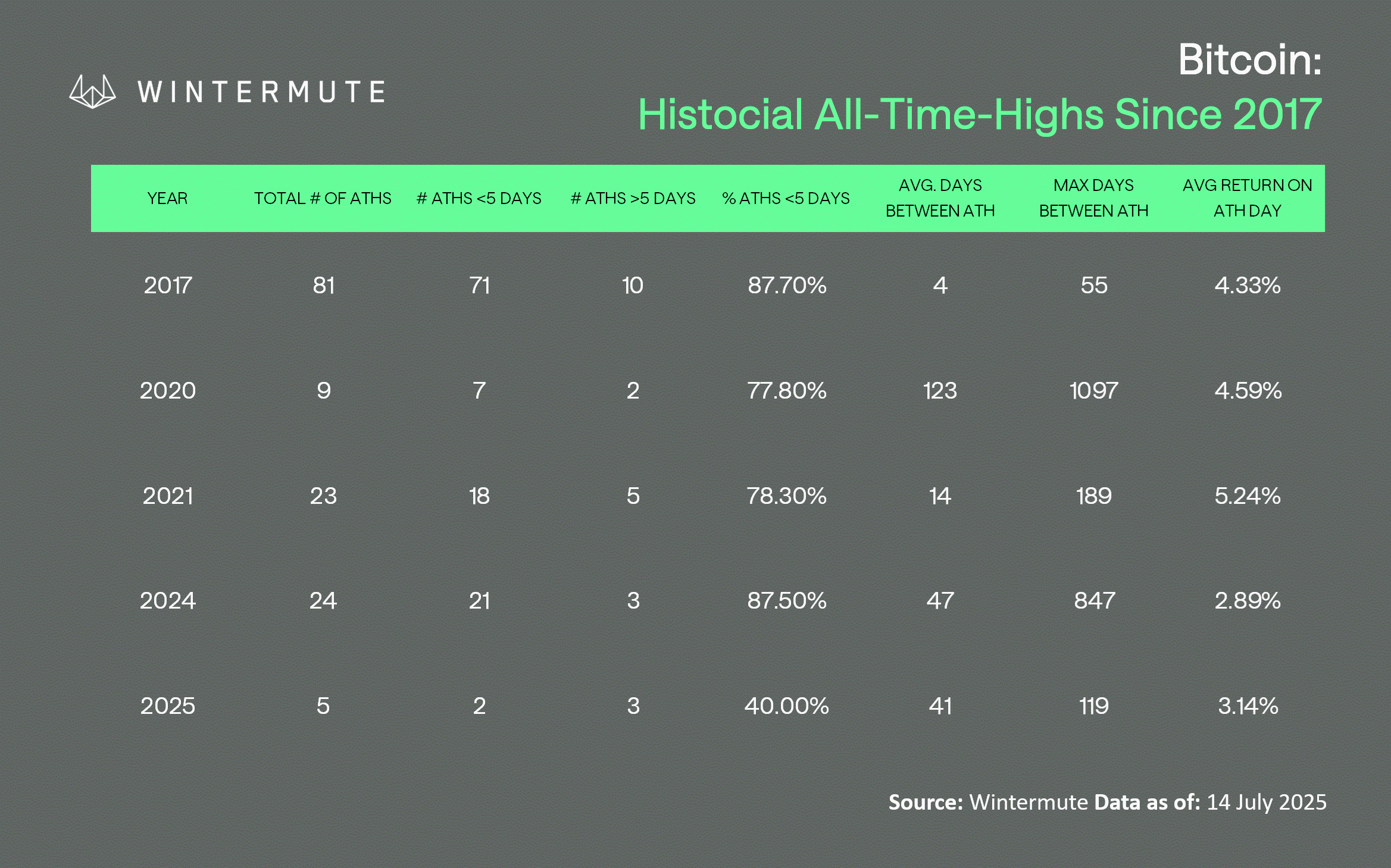Click the 7 value in the 2020 row
Screen dimensions: 1391x868
479,391
